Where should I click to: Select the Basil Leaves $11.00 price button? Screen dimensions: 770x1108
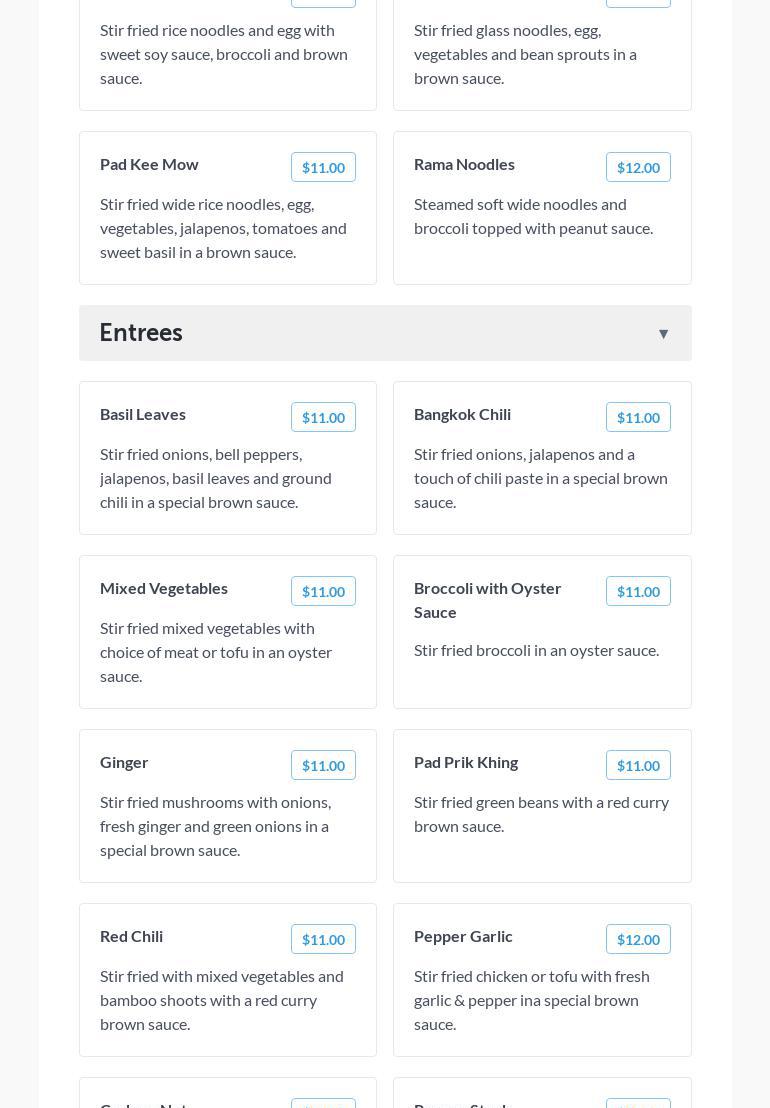(323, 418)
